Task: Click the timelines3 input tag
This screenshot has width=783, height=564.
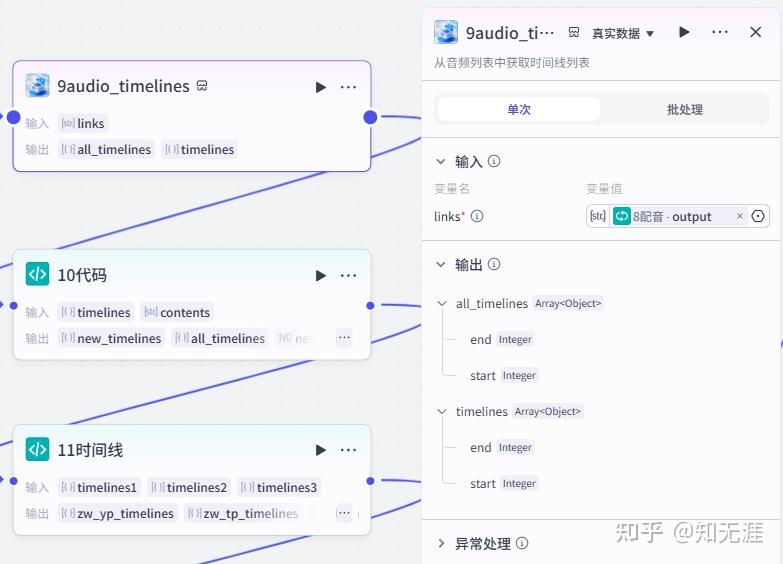Action: 279,487
